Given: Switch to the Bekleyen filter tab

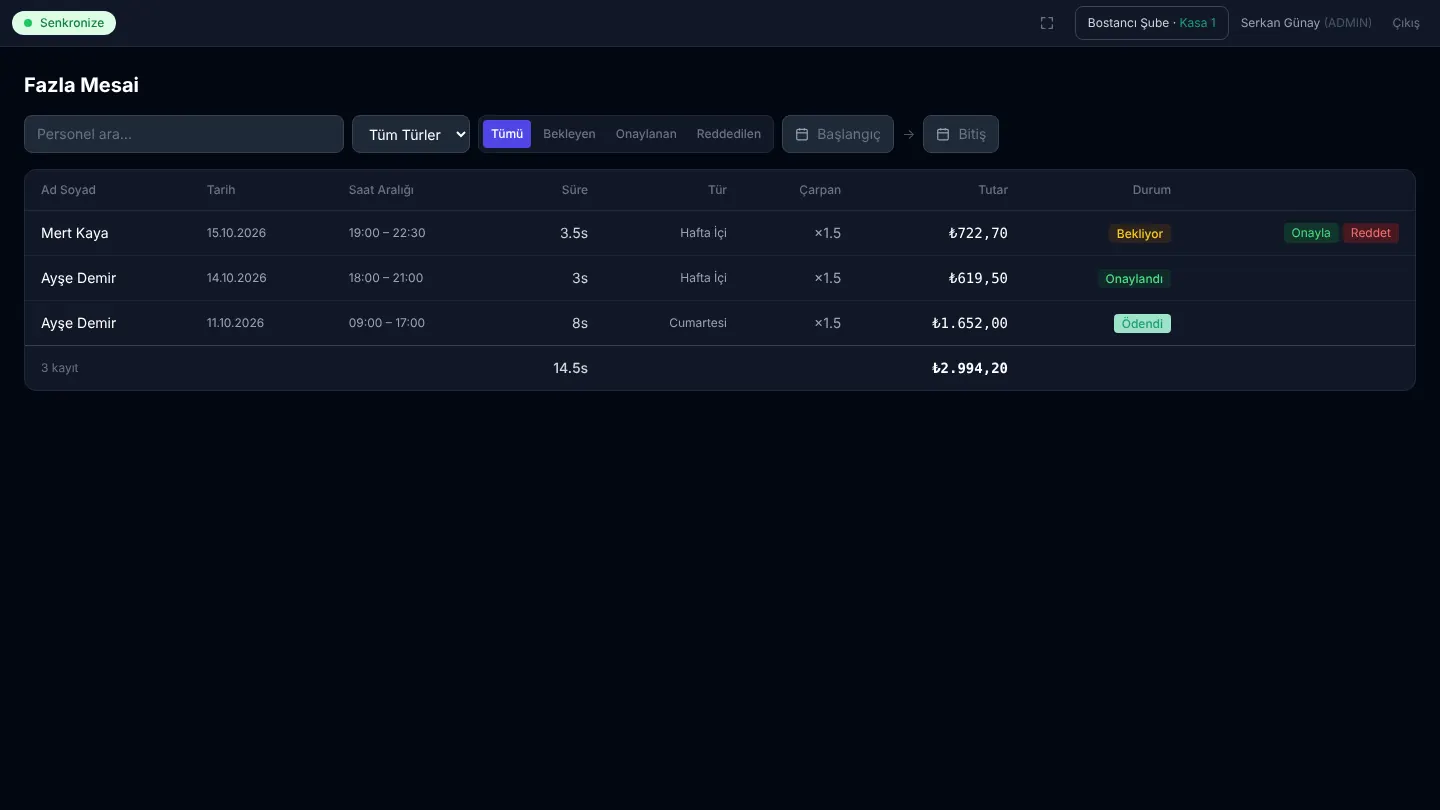Looking at the screenshot, I should tap(569, 134).
